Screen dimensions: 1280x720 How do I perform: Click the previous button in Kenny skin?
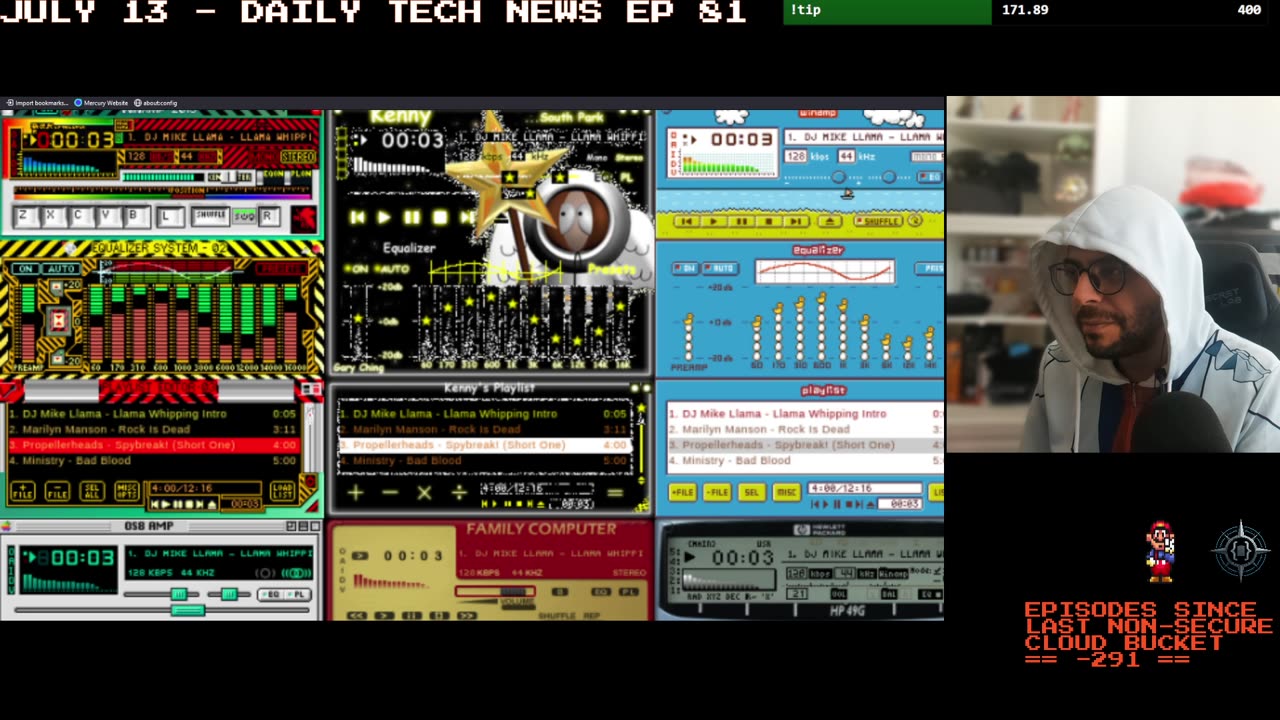tap(357, 217)
